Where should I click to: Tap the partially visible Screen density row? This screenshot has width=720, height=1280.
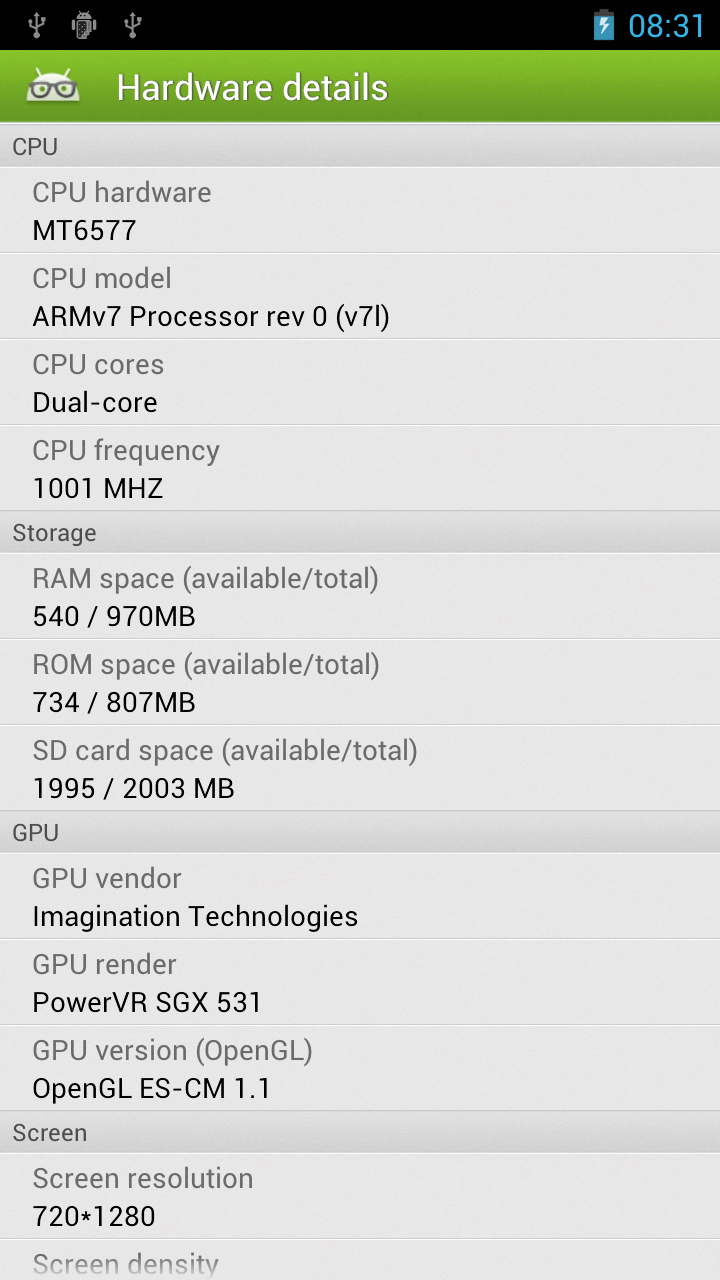pyautogui.click(x=360, y=1262)
